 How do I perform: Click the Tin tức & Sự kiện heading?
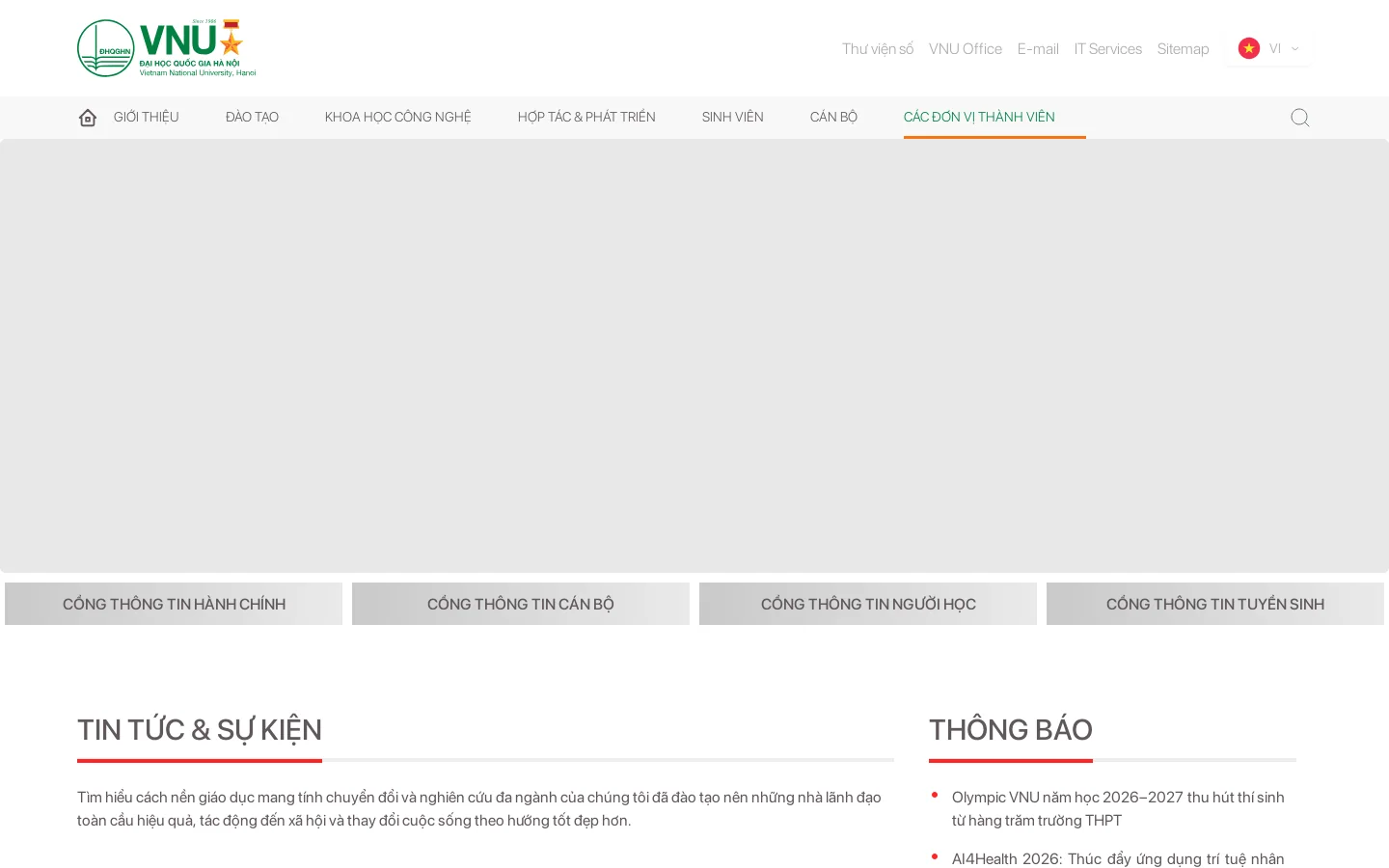click(x=200, y=730)
